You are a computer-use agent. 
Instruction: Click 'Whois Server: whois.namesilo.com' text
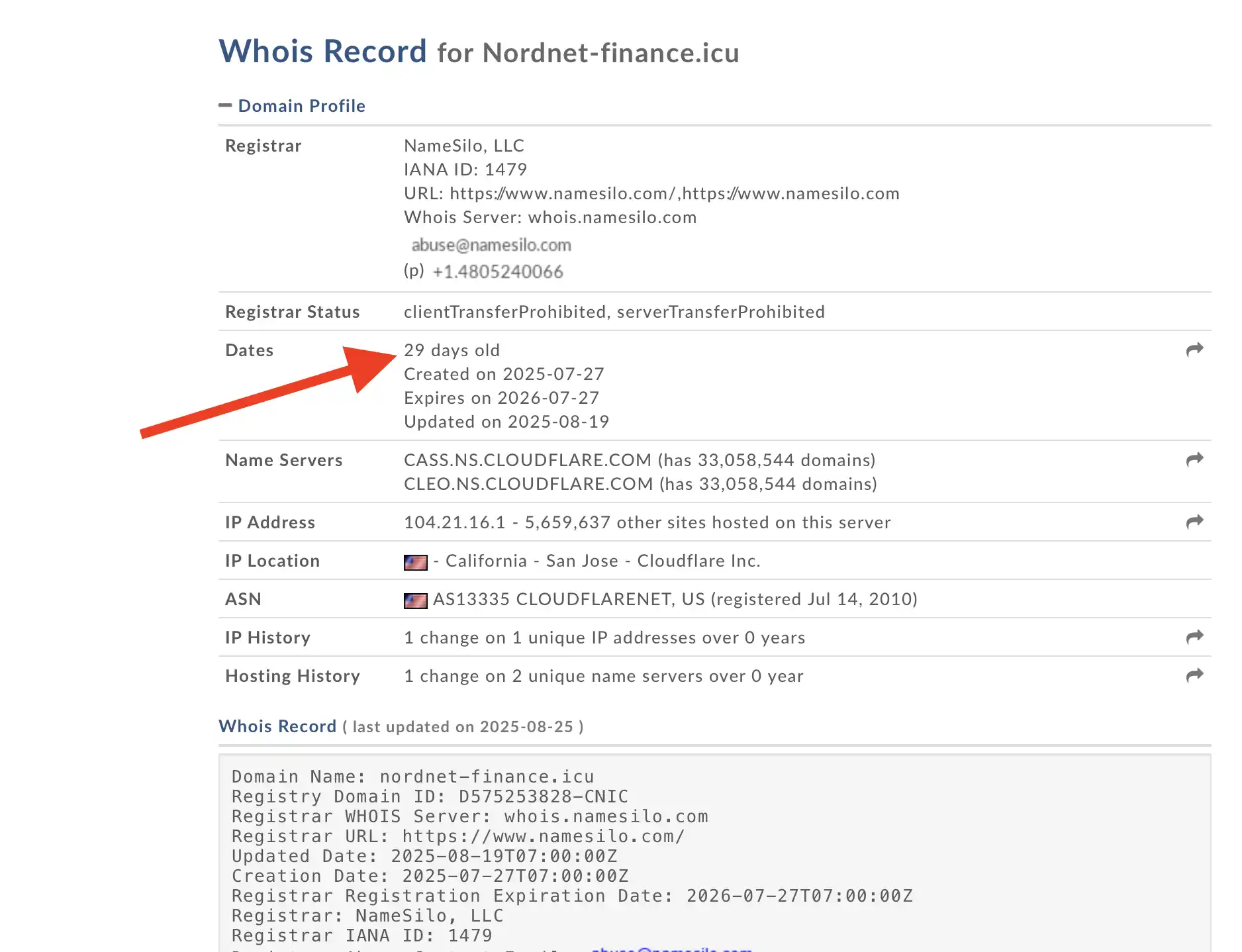[x=550, y=217]
